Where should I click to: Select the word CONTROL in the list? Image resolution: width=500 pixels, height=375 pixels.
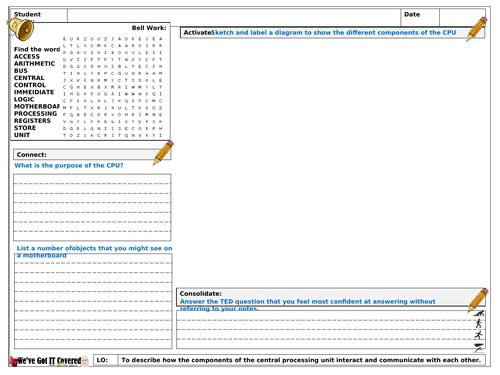tap(30, 85)
